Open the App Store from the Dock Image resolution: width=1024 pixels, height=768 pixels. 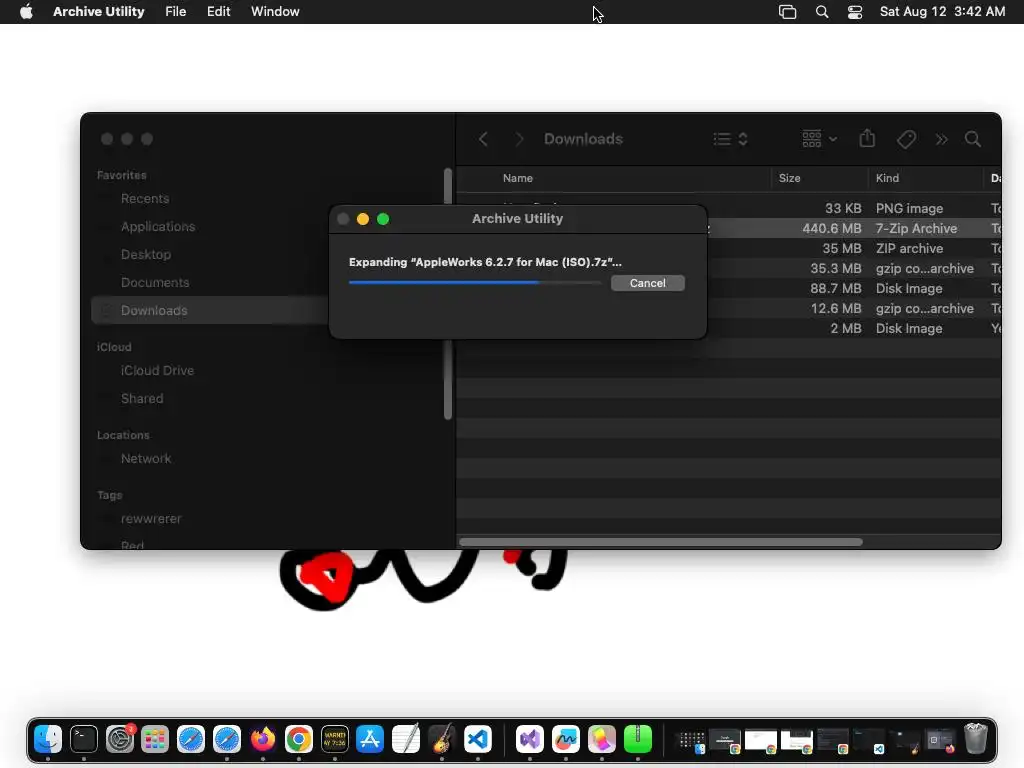pos(370,739)
